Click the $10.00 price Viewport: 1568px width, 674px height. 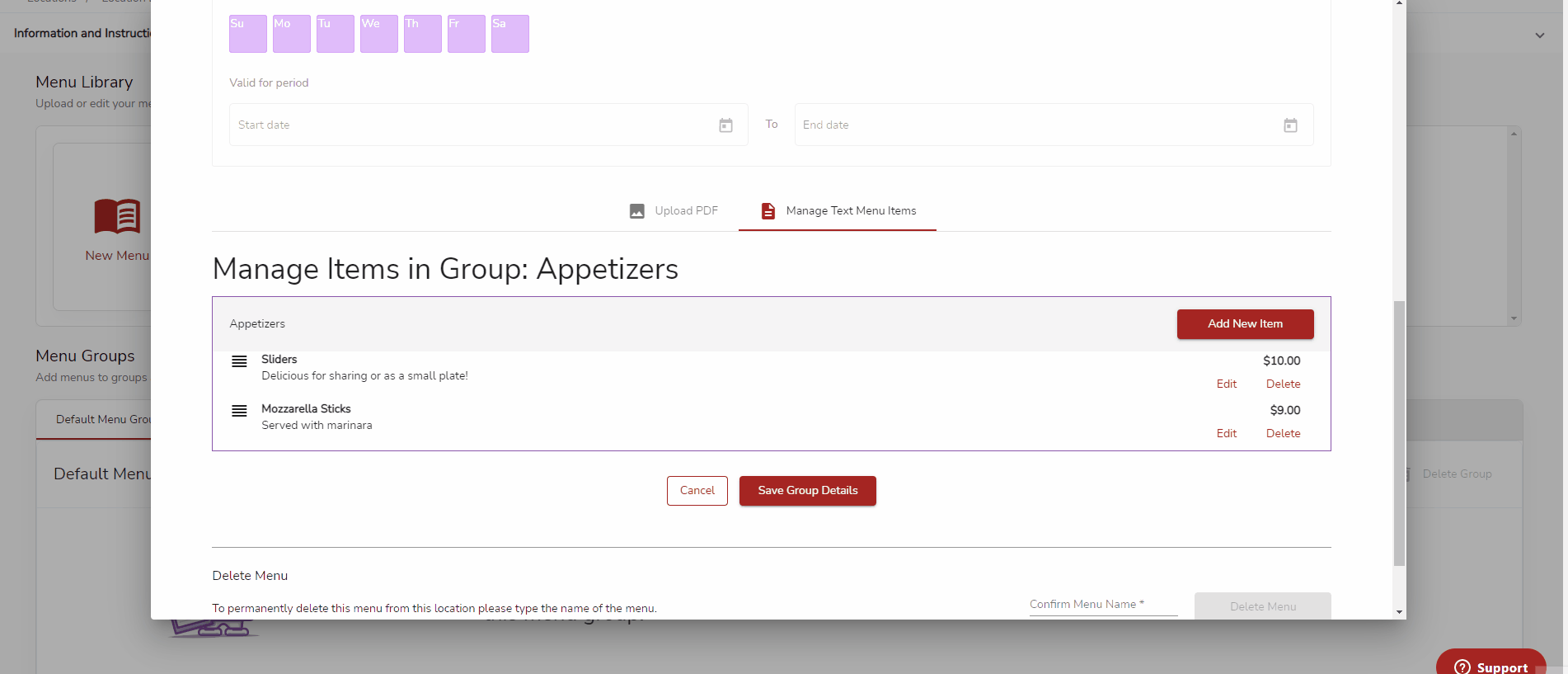tap(1281, 361)
